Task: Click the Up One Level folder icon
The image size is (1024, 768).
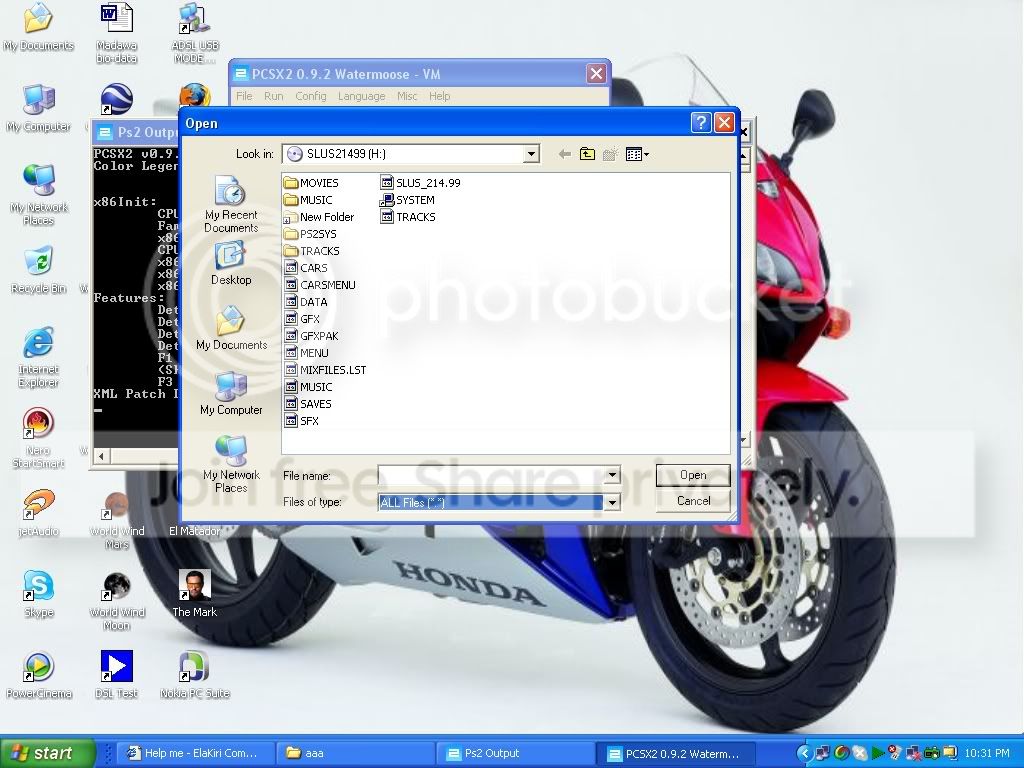Action: [x=587, y=154]
